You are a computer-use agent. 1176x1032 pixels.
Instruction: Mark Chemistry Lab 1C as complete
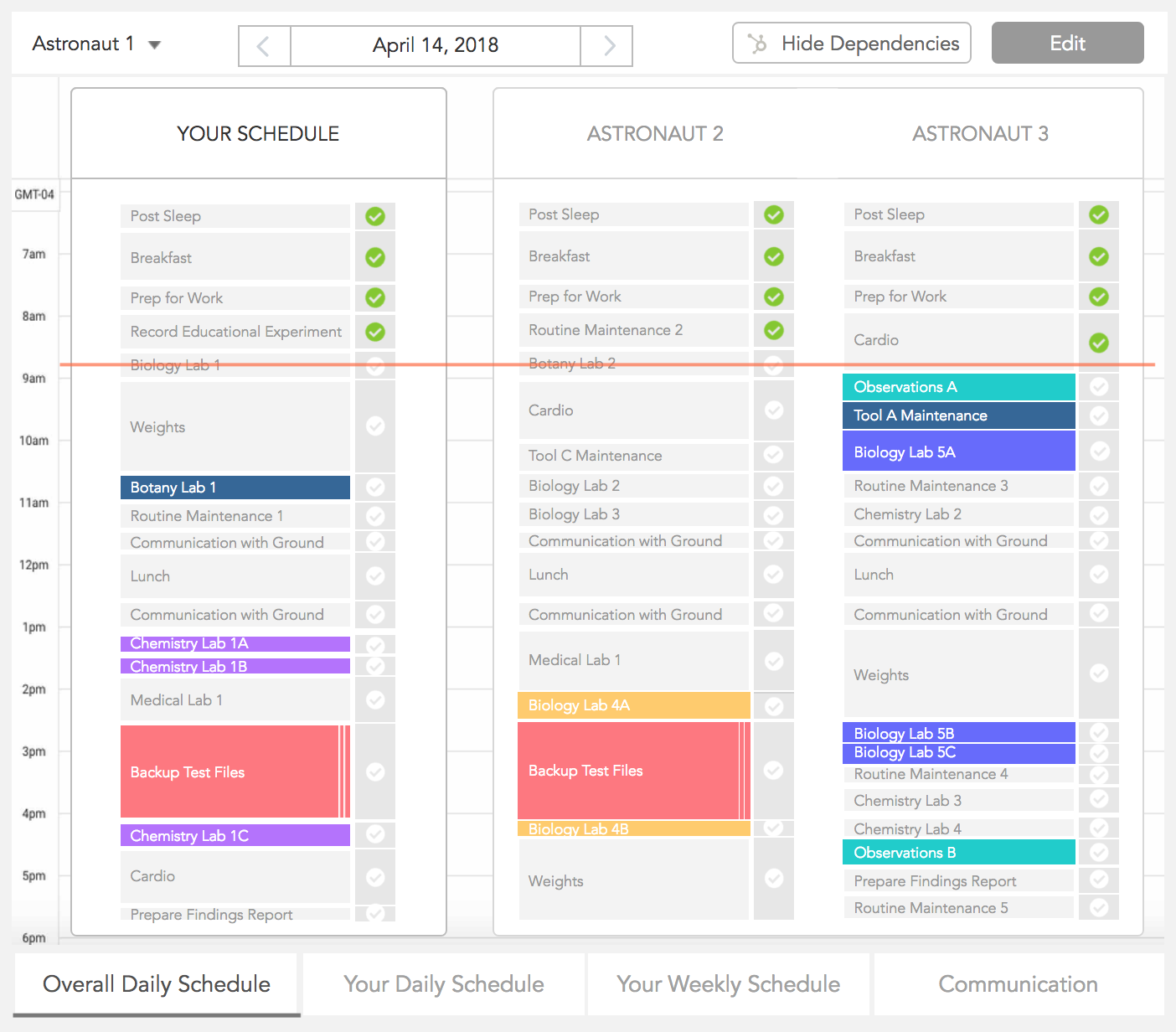375,834
